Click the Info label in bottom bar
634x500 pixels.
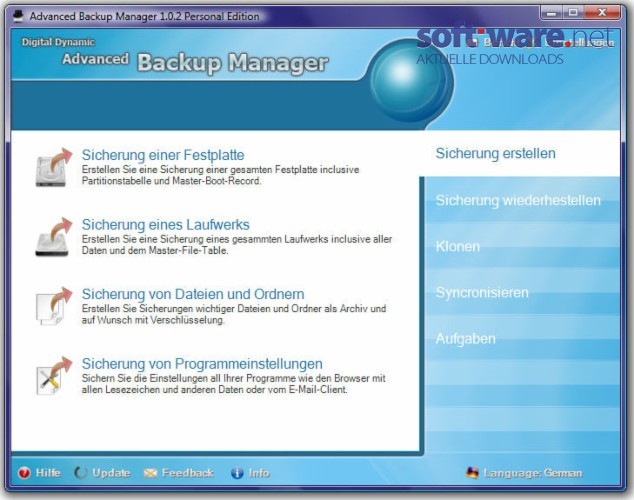click(x=259, y=473)
